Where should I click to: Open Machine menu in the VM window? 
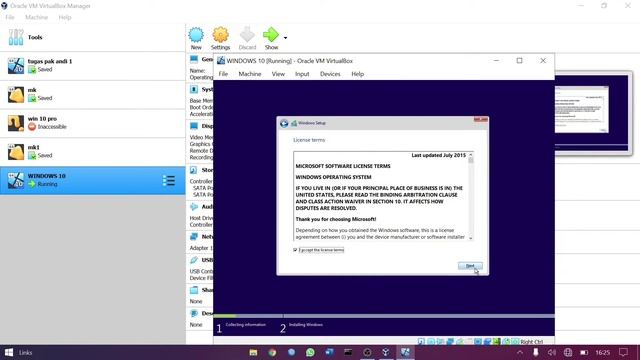tap(250, 74)
